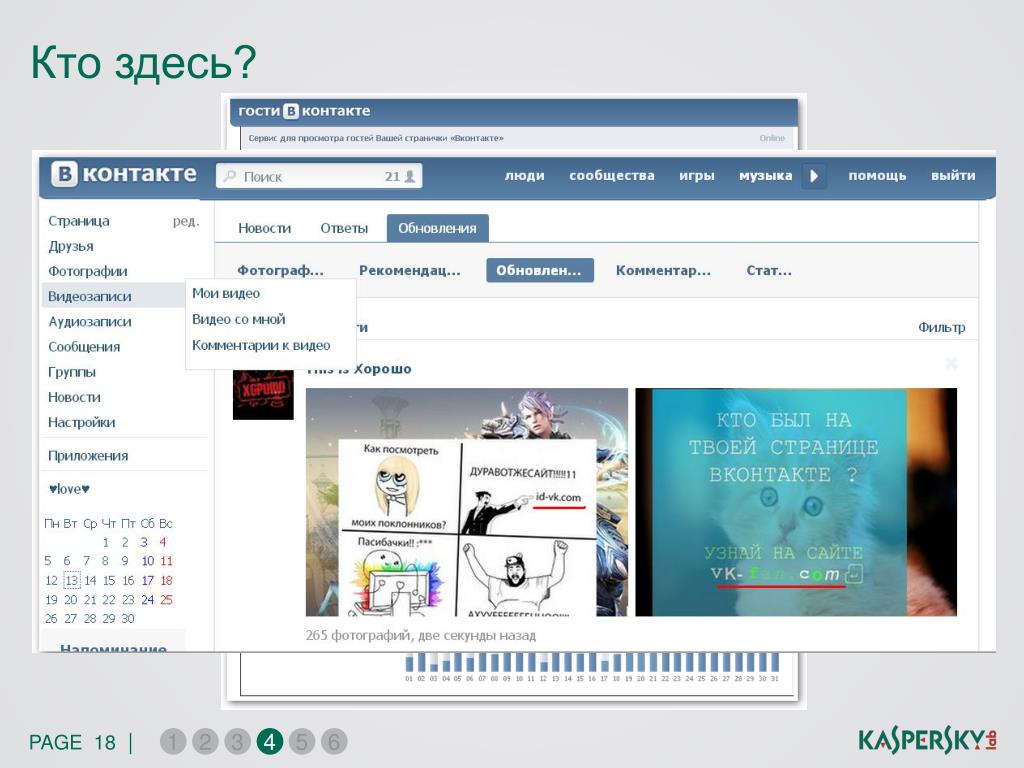1024x768 pixels.
Task: Choose Видео со мной from the popup
Action: (x=238, y=319)
